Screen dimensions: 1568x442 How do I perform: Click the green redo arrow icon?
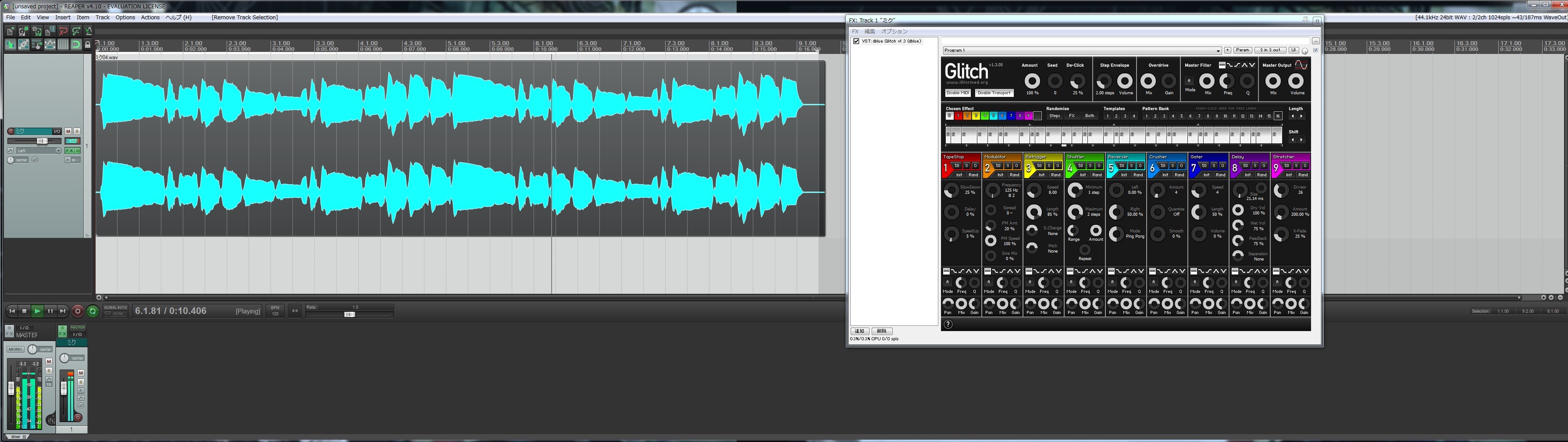click(x=76, y=31)
